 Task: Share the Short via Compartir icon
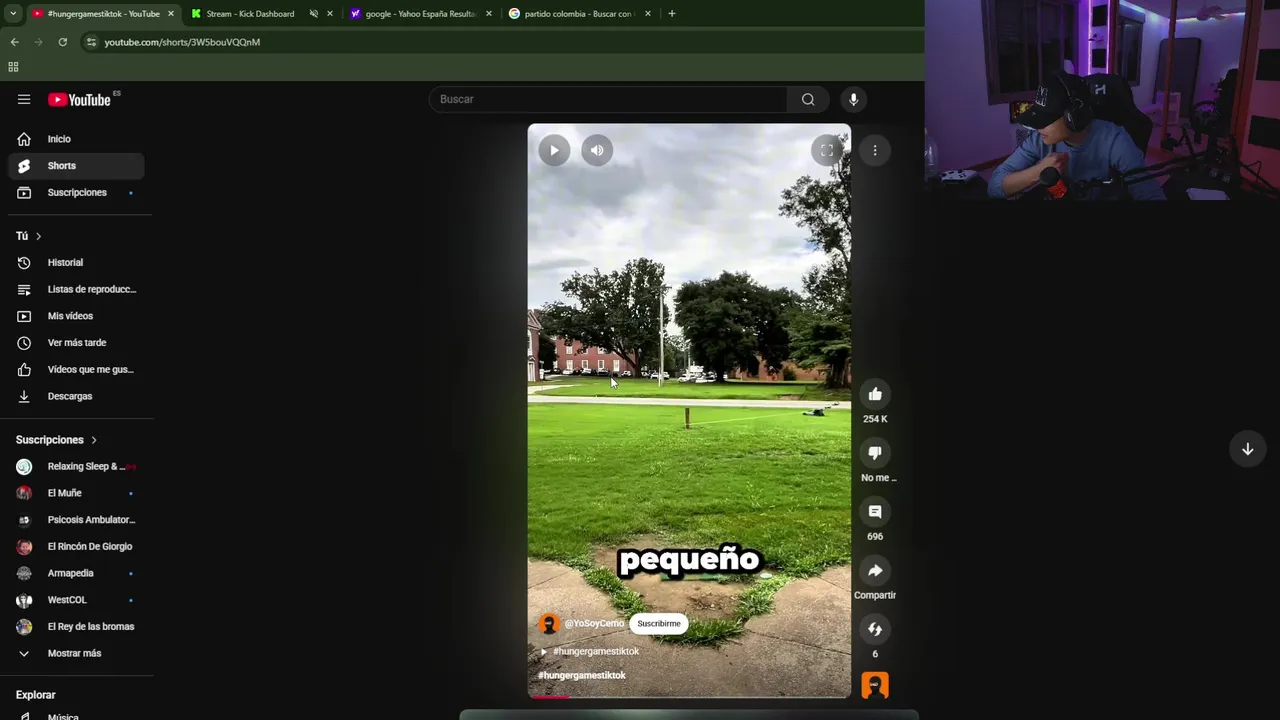tap(875, 570)
